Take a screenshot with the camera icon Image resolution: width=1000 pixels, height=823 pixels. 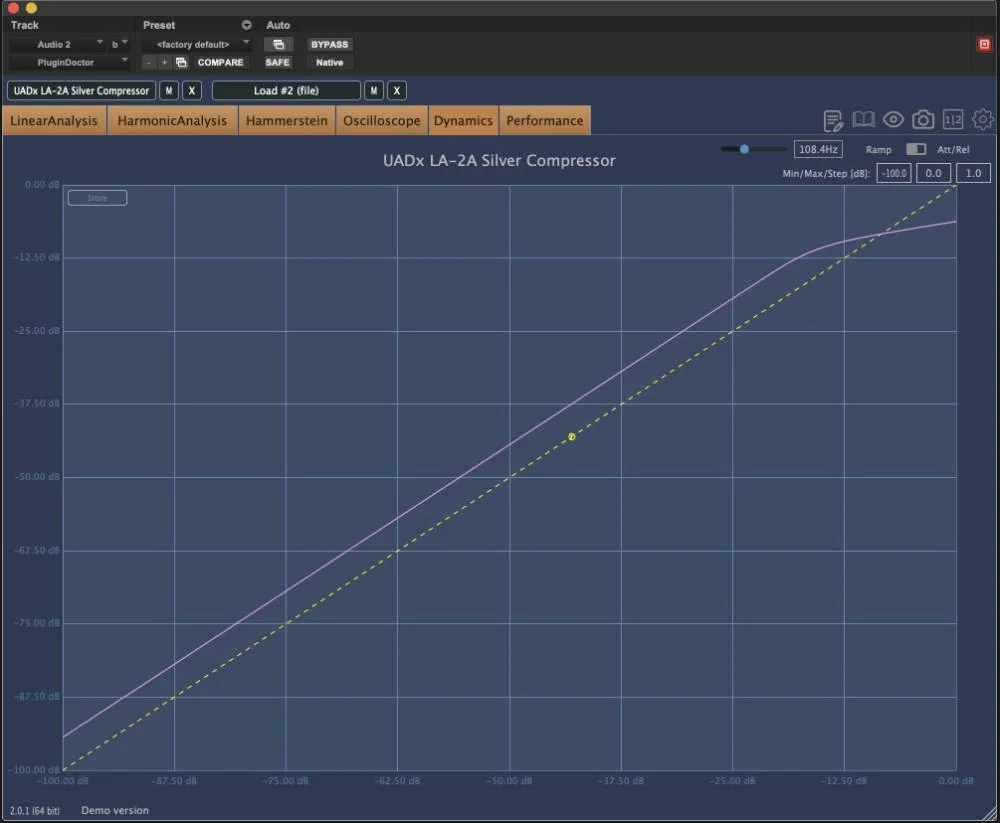[923, 119]
